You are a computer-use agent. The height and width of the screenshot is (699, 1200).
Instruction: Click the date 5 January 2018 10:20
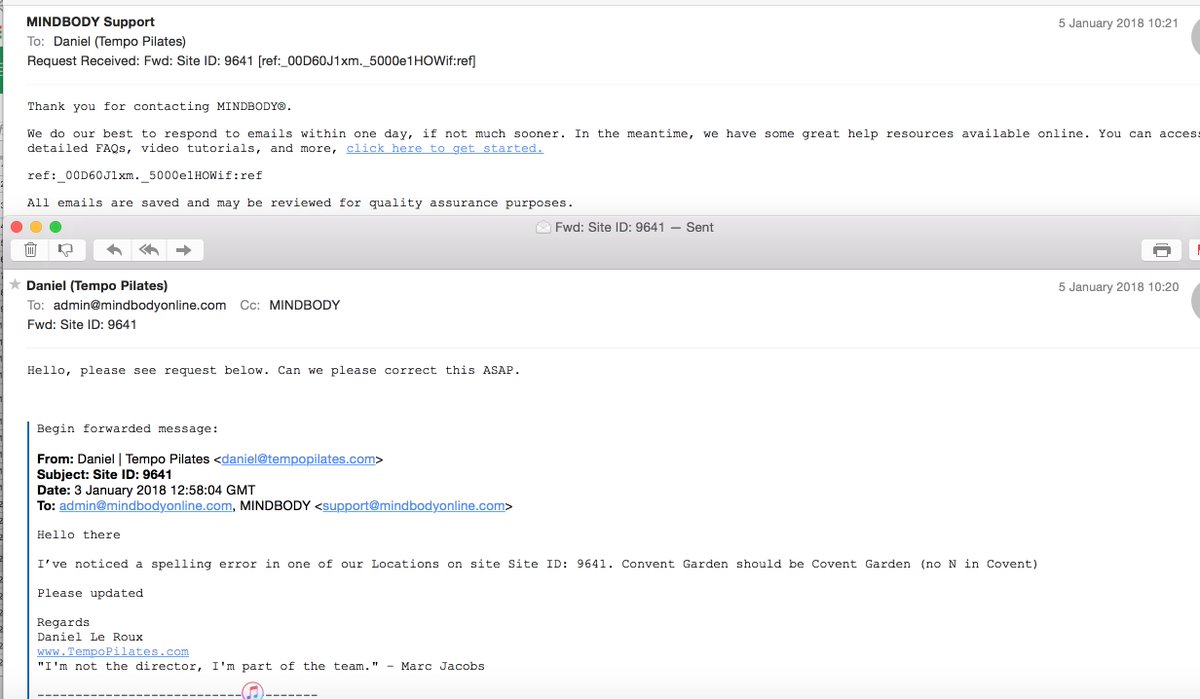[x=1118, y=287]
